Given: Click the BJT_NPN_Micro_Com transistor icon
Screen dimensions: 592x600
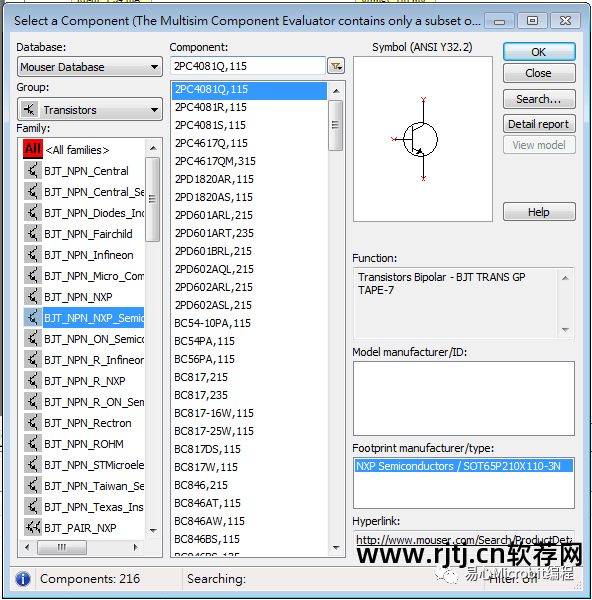Looking at the screenshot, I should [x=33, y=276].
